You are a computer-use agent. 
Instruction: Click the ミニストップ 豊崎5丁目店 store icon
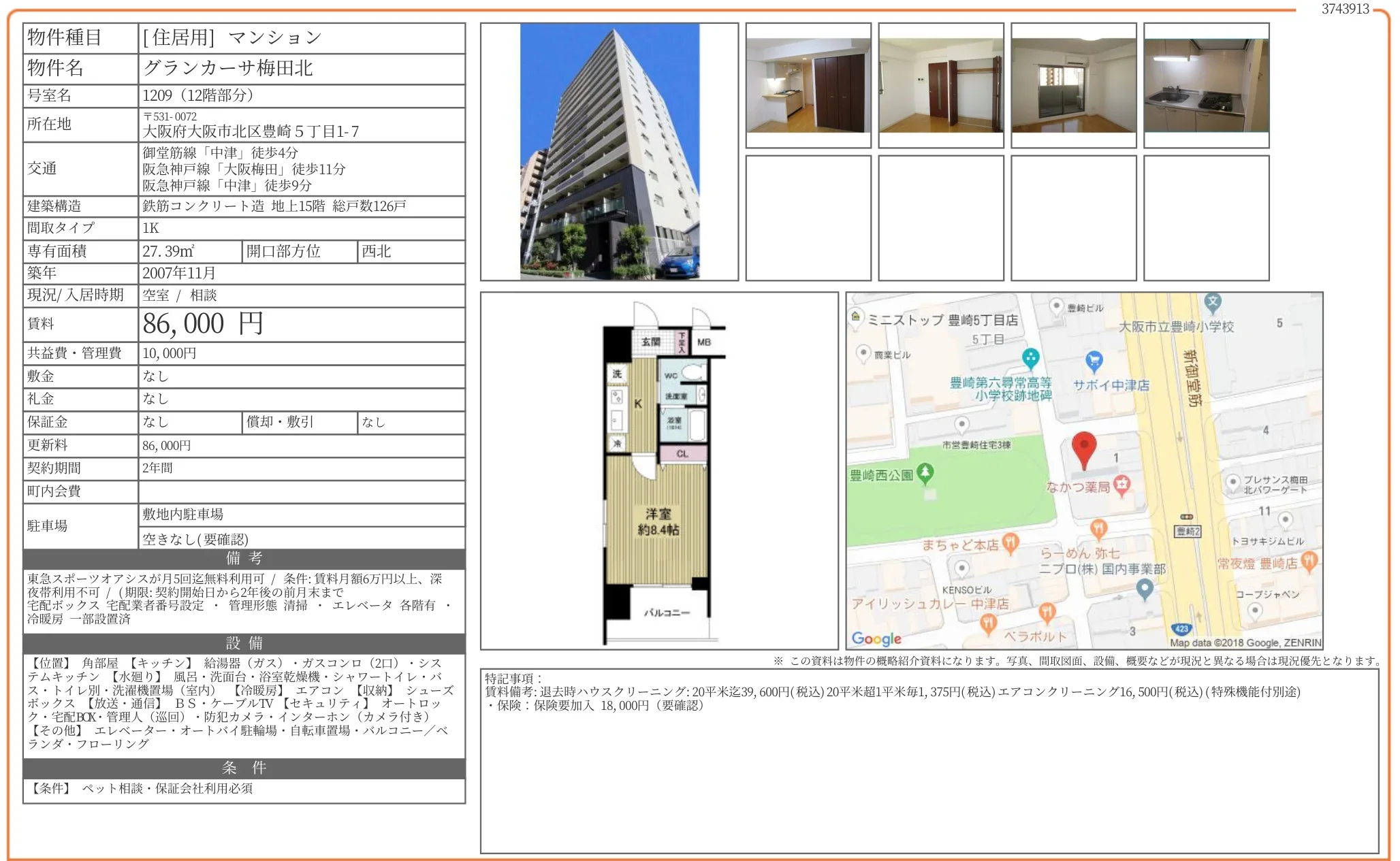click(x=856, y=317)
